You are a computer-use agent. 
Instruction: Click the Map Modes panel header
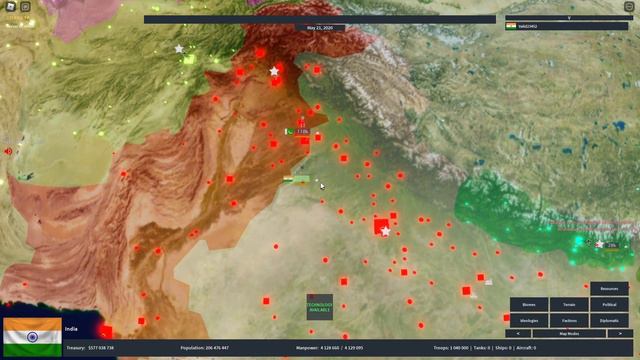(x=569, y=333)
